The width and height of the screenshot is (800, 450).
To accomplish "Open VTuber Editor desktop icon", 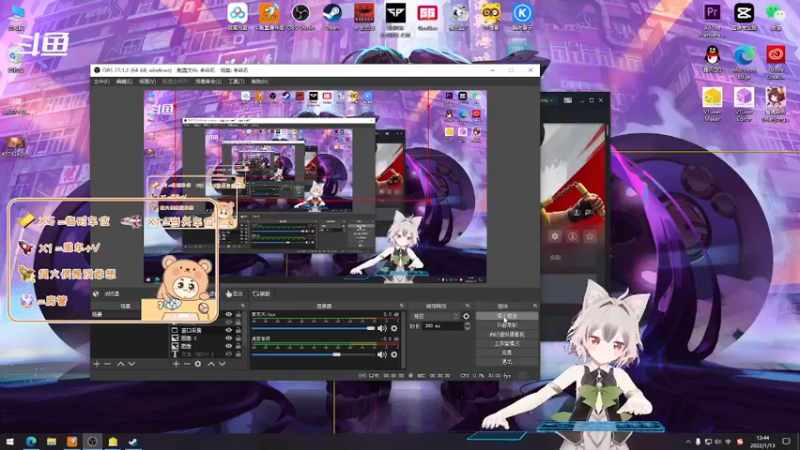I will click(x=744, y=104).
